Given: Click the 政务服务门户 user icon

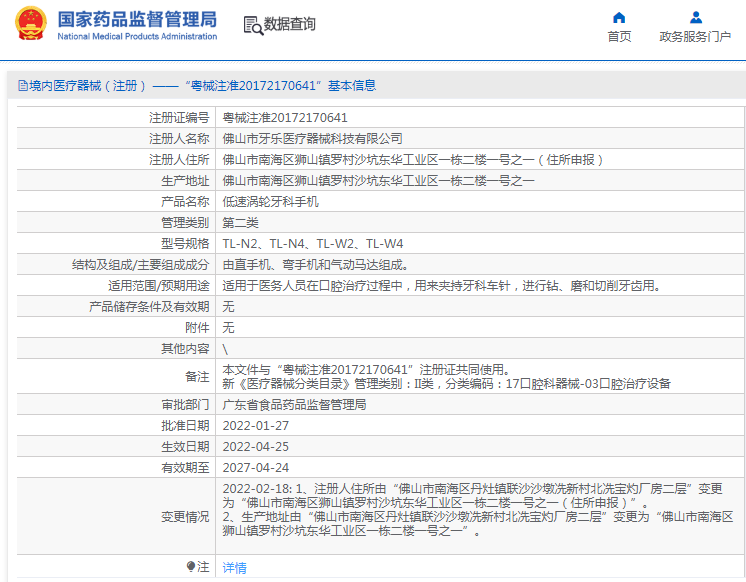Looking at the screenshot, I should [696, 18].
